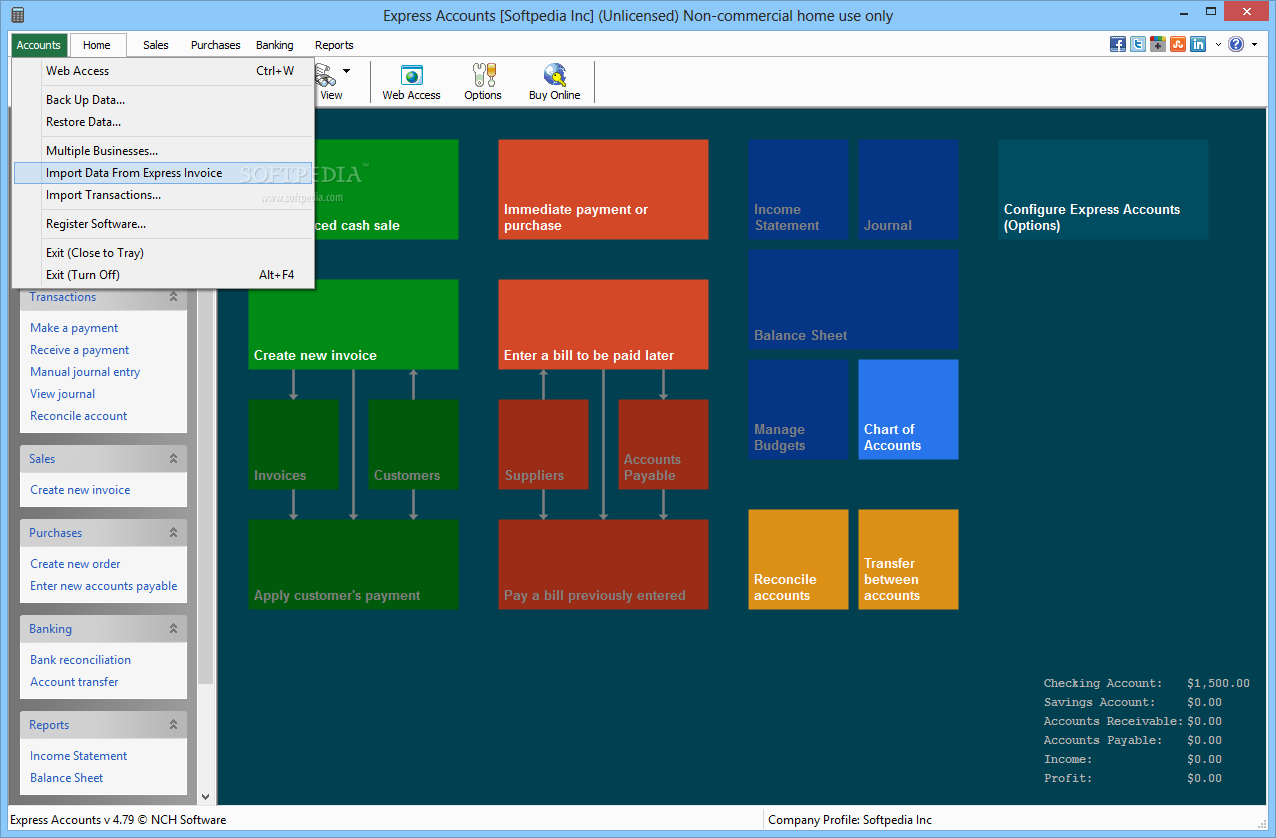
Task: Open the Manage Budgets tile
Action: tap(798, 409)
